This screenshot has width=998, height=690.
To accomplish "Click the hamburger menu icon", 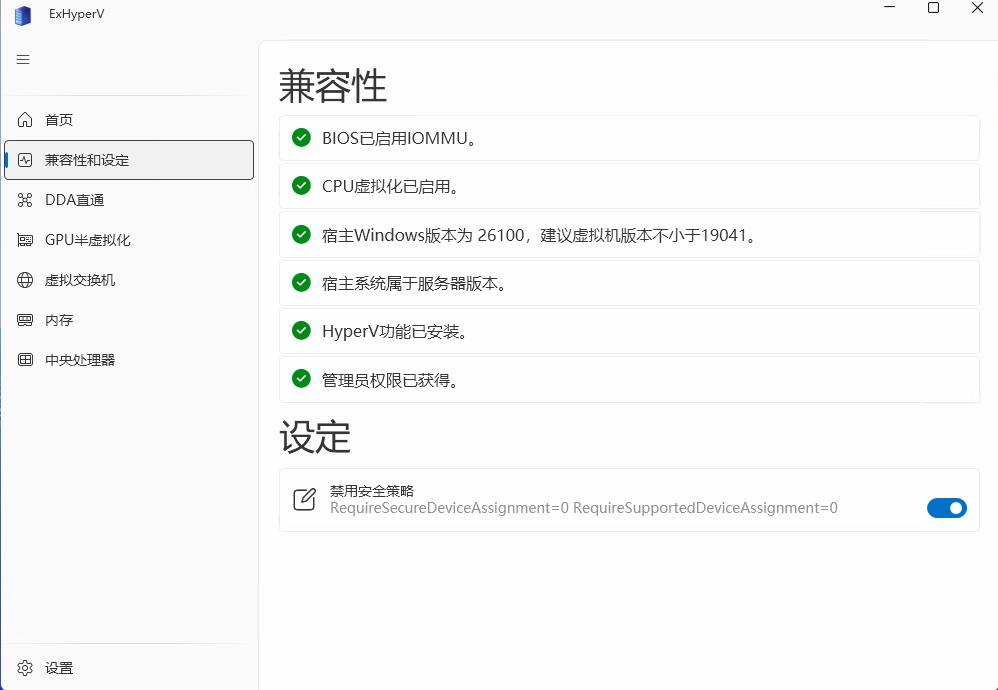I will (x=23, y=60).
